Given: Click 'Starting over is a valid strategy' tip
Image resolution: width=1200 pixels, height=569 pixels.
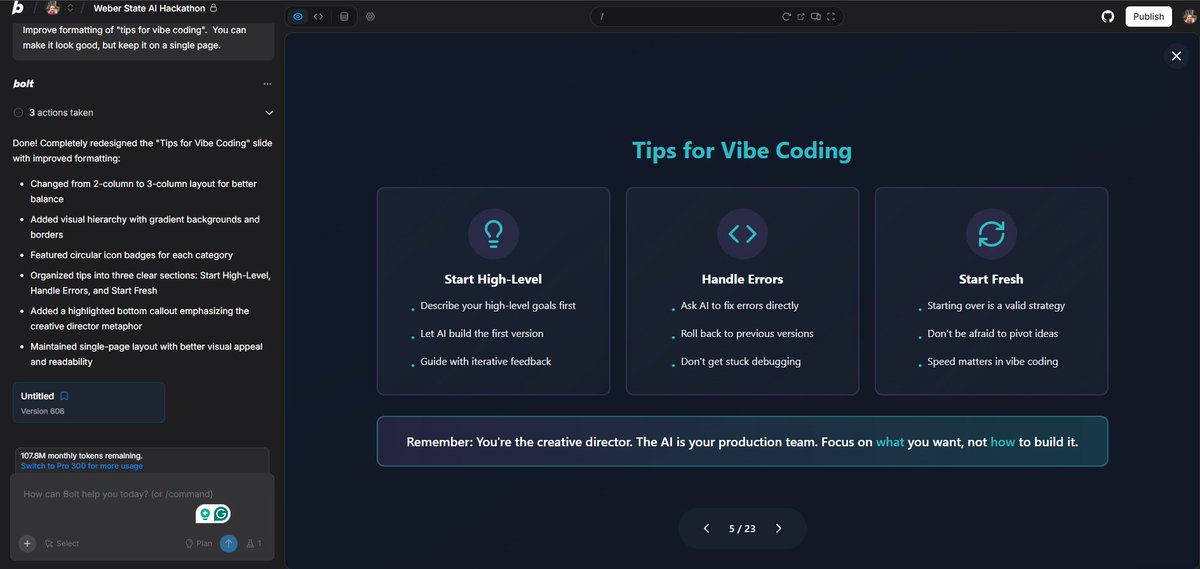Looking at the screenshot, I should click(996, 306).
